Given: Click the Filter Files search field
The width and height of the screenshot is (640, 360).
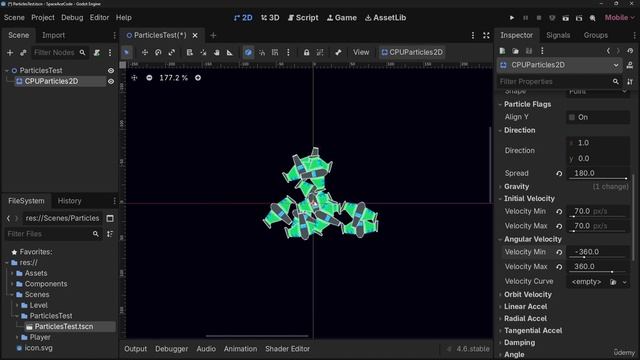Looking at the screenshot, I should point(53,234).
